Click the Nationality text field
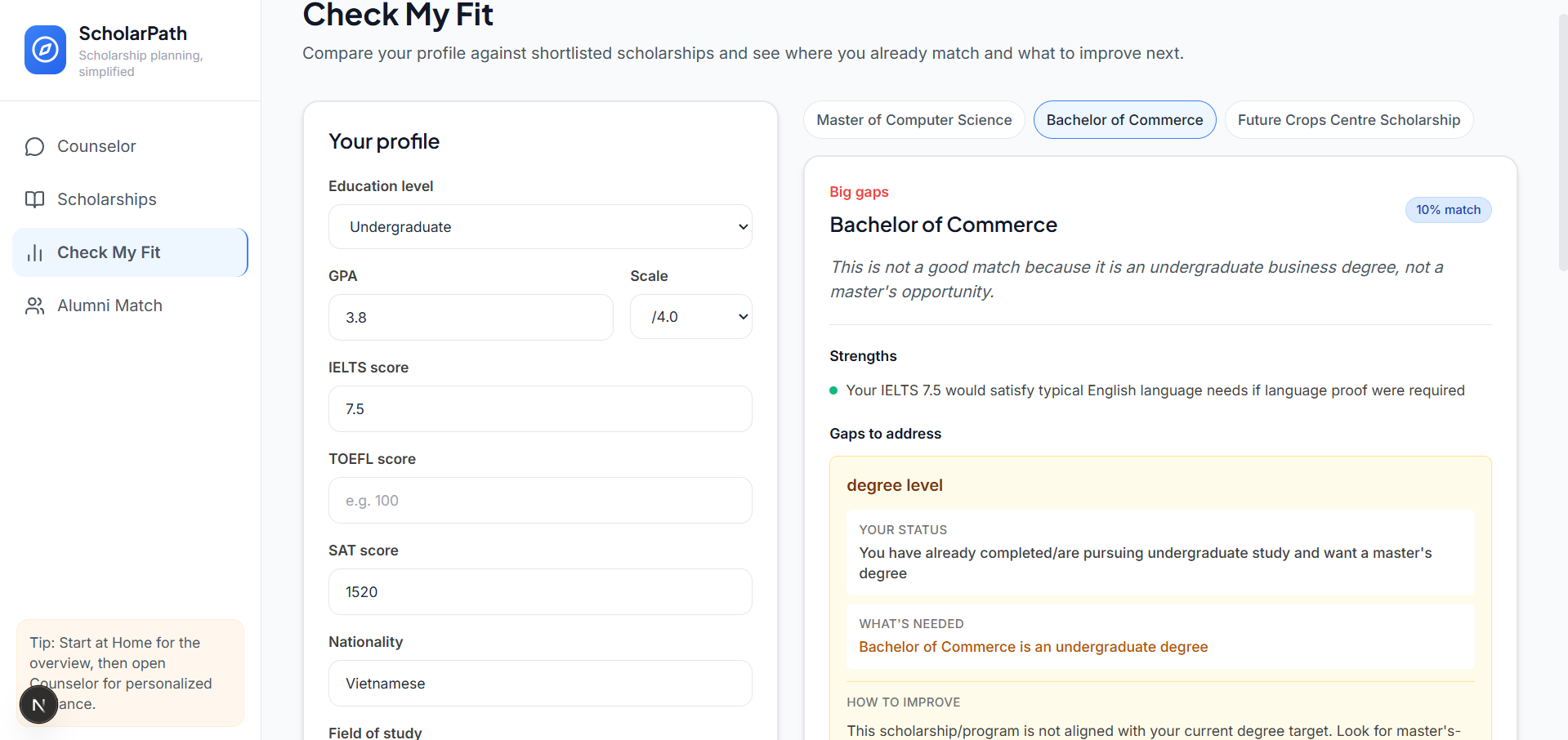Viewport: 1568px width, 740px height. point(540,684)
